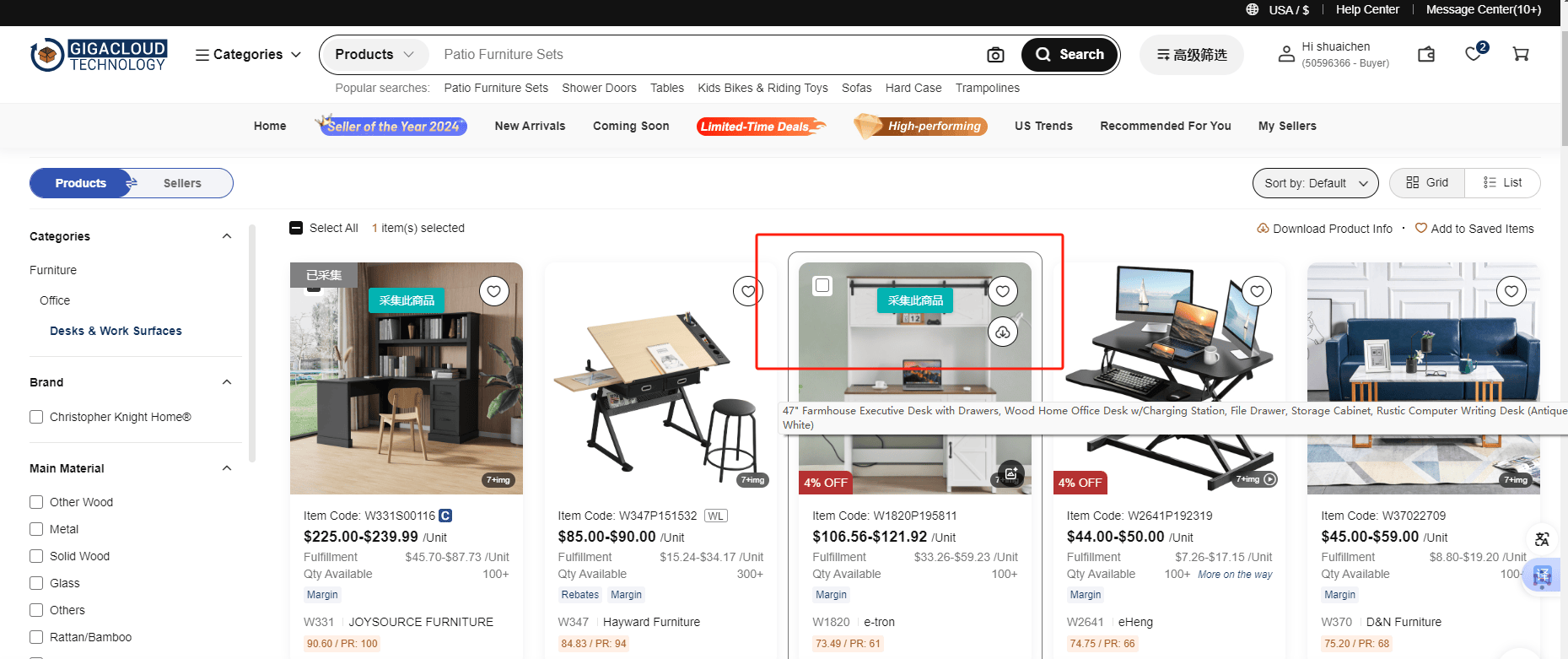
Task: Open the Categories dropdown menu
Action: pos(248,54)
